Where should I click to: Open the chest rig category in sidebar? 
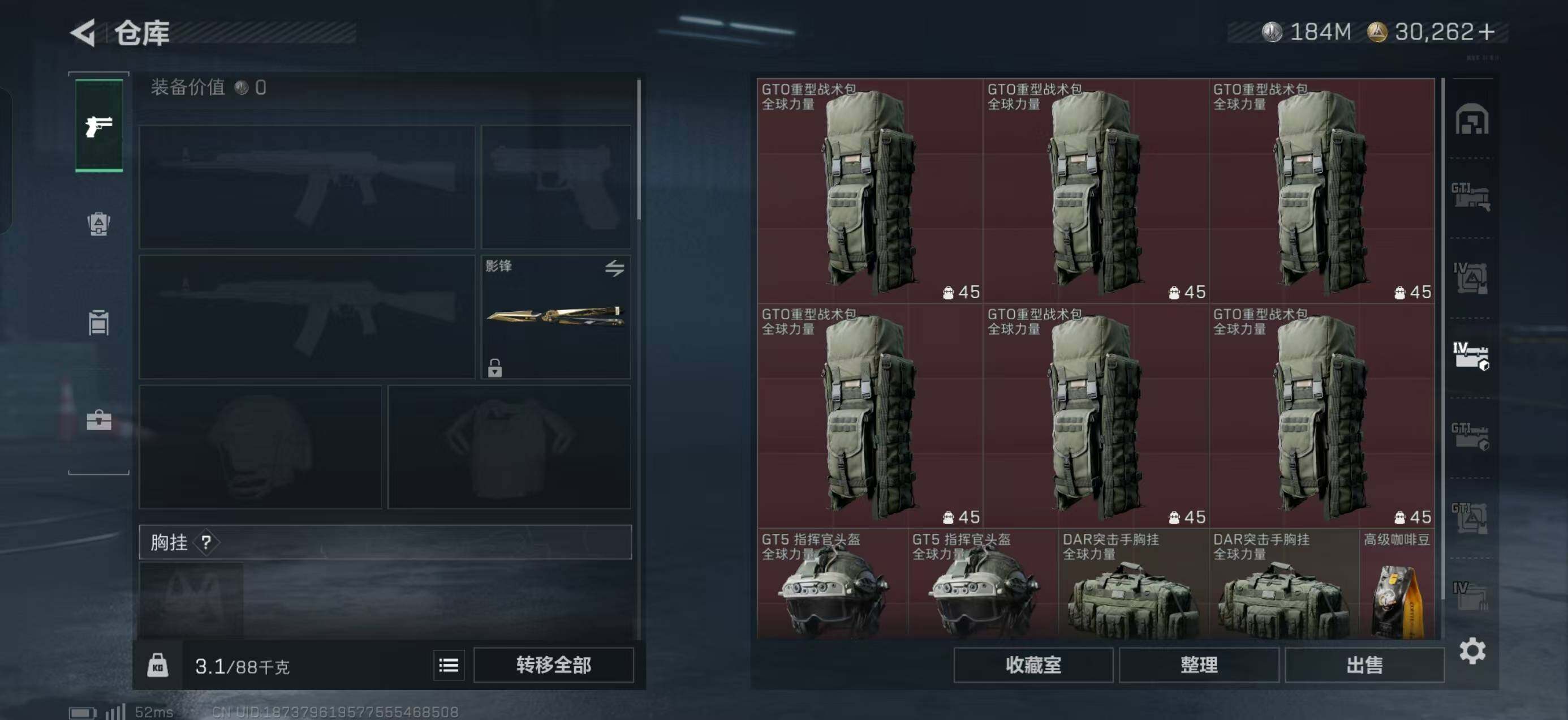[x=98, y=322]
